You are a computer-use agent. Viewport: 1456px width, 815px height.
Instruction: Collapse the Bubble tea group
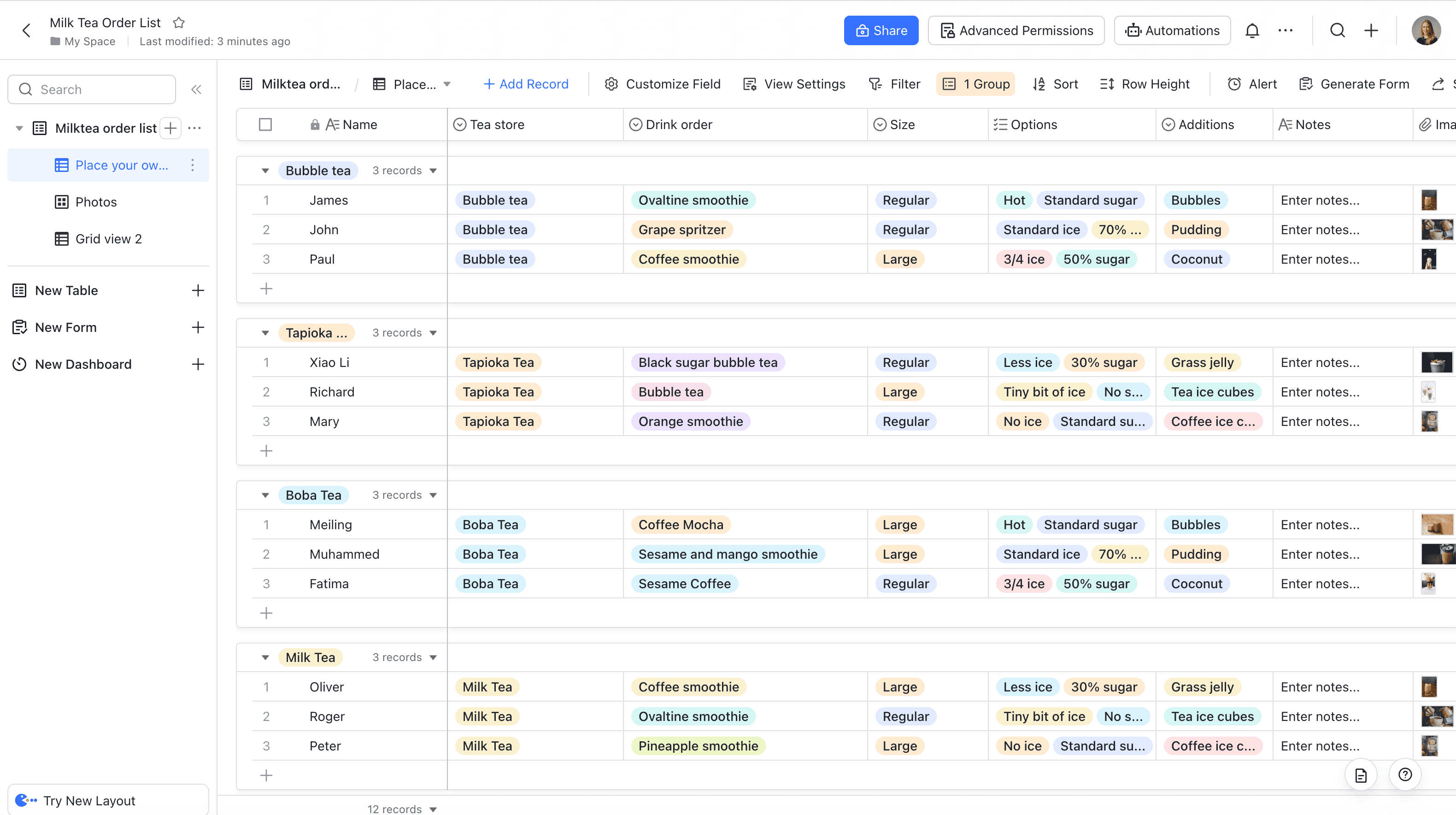tap(265, 171)
